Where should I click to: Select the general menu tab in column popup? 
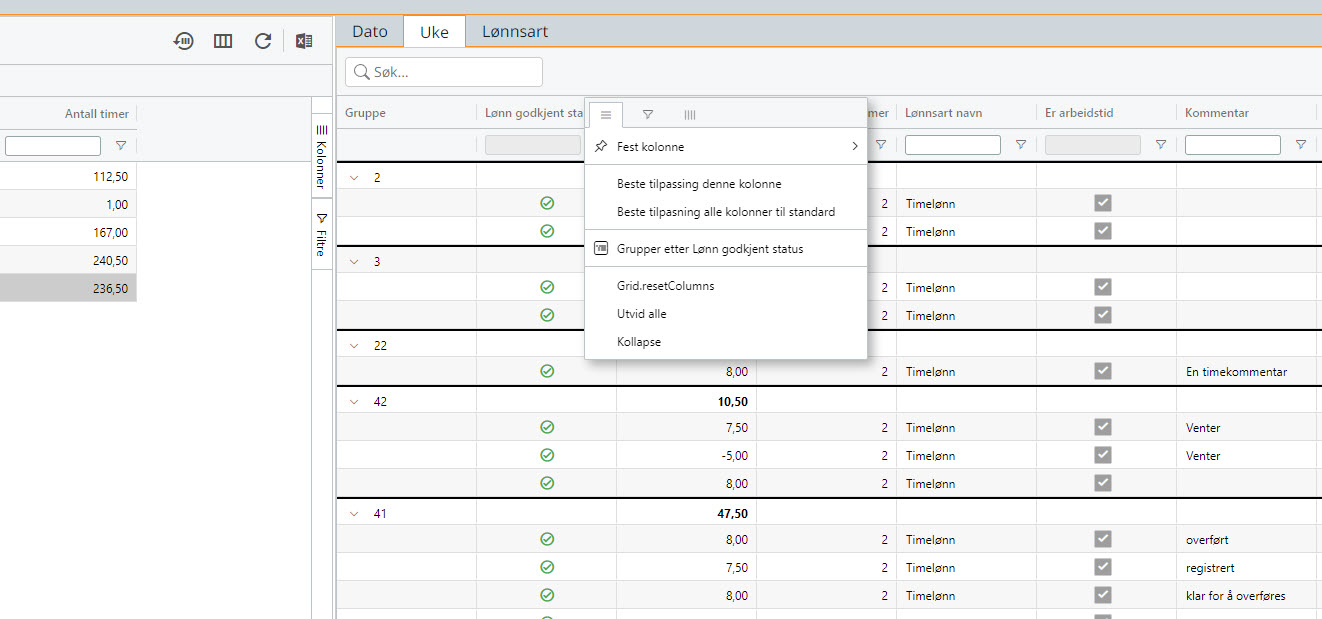pos(606,115)
